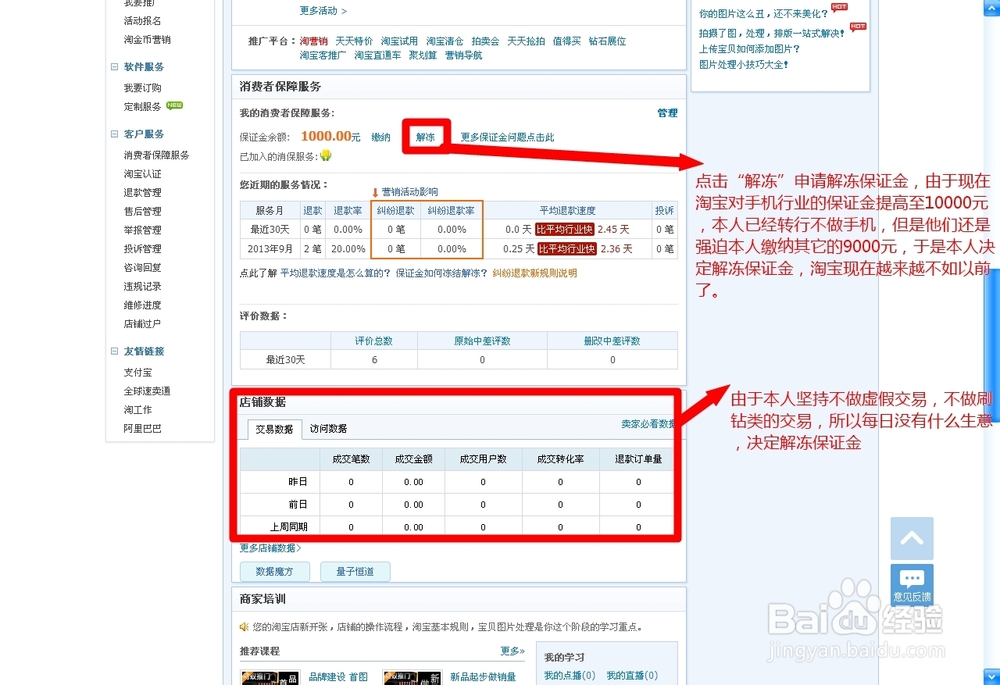Screen dimensions: 1000x685
Task: Open 支付宝 friendly link
Action: (138, 372)
